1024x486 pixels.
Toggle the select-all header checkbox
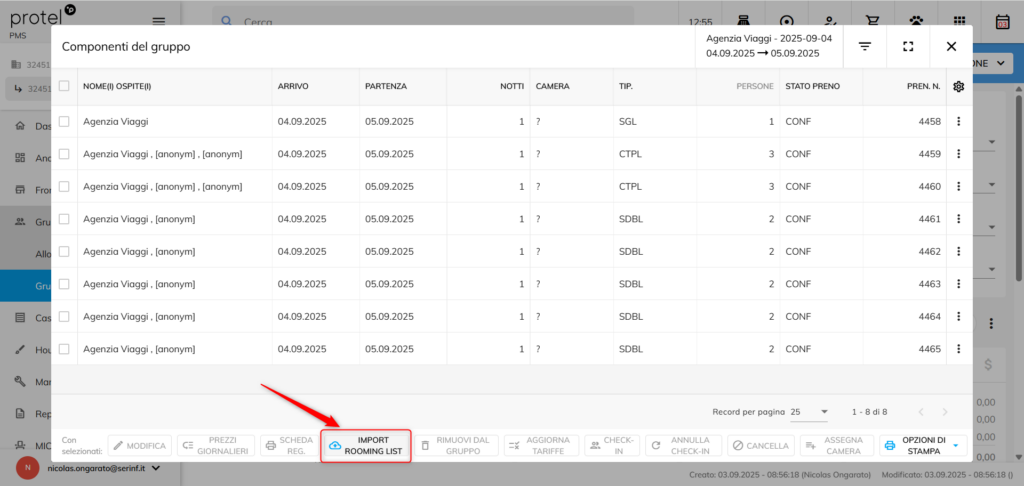point(64,87)
